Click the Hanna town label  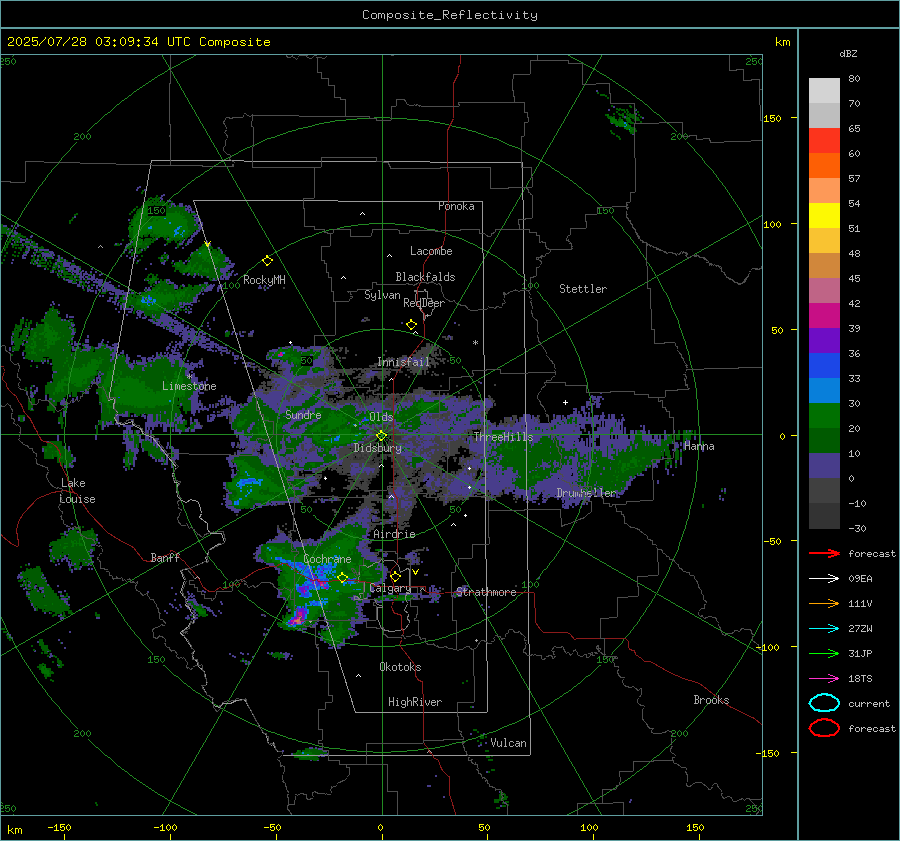click(x=699, y=446)
